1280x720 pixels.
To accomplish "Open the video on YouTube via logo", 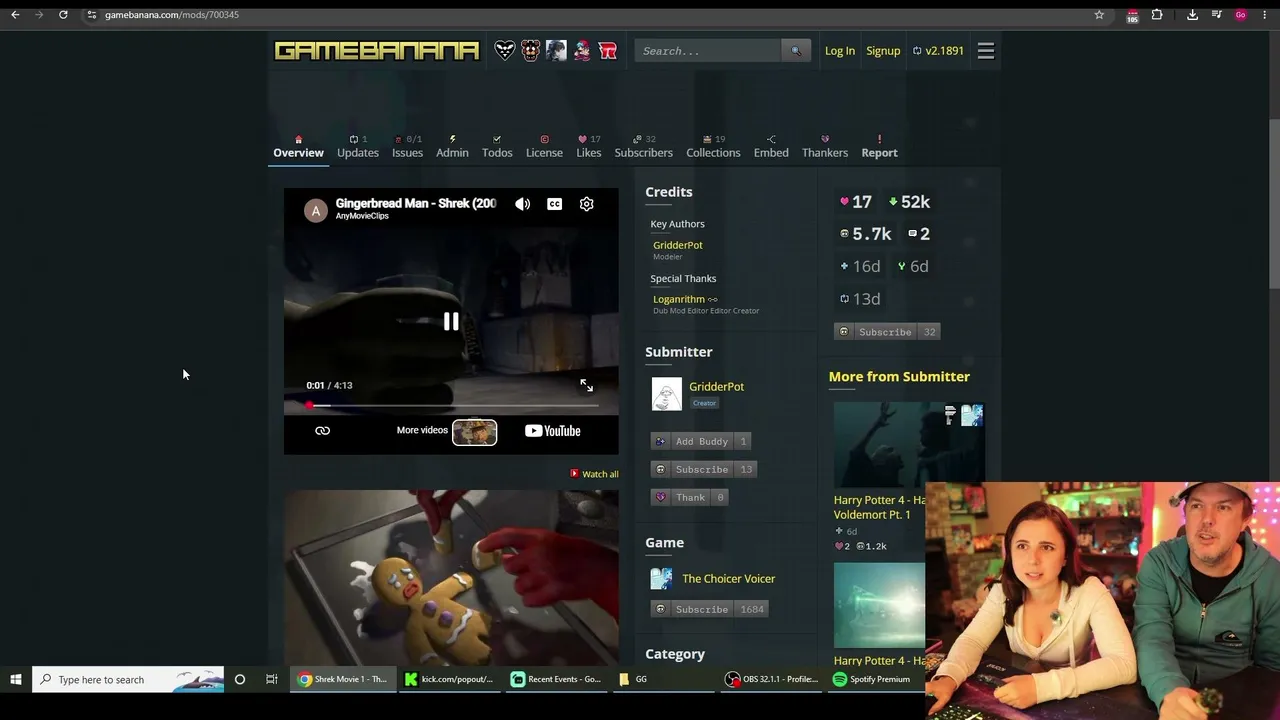I will coord(553,431).
